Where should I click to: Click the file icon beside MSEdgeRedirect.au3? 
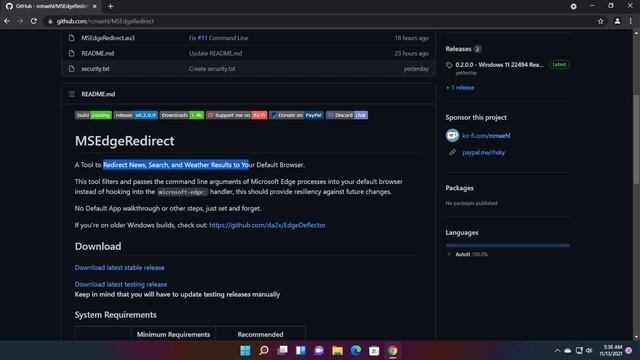pyautogui.click(x=71, y=38)
